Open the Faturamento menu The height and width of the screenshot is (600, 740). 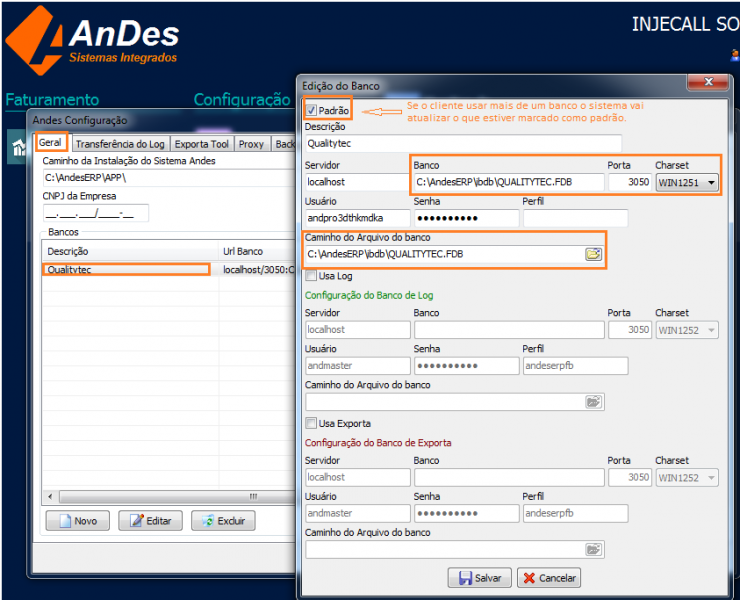(52, 100)
